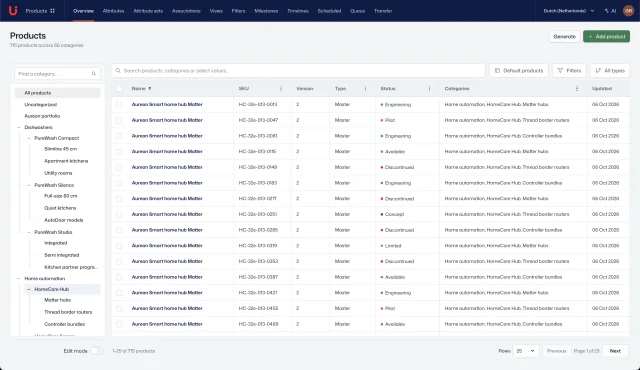Click the magnifier in Find a category field
The width and height of the screenshot is (640, 370).
coord(94,74)
